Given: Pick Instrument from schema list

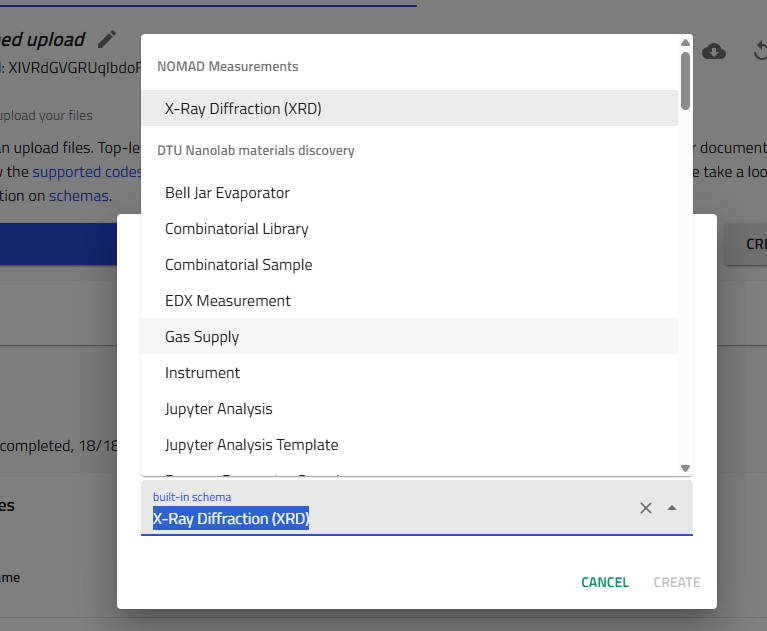Looking at the screenshot, I should pyautogui.click(x=409, y=373).
